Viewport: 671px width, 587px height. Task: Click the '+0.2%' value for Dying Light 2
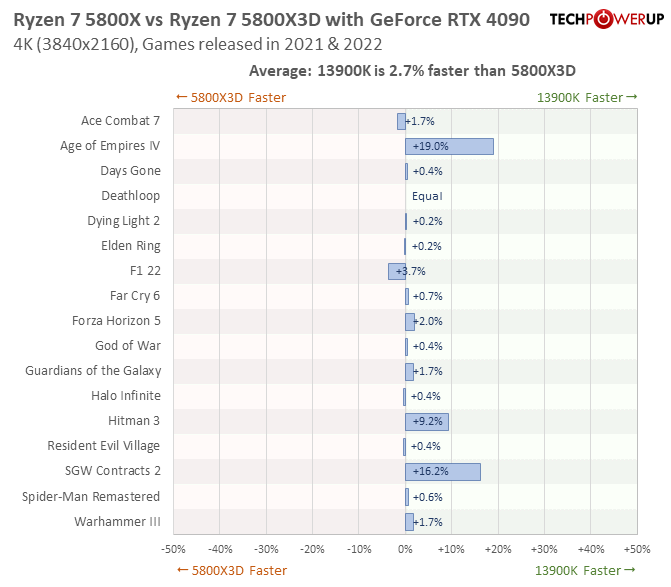428,221
